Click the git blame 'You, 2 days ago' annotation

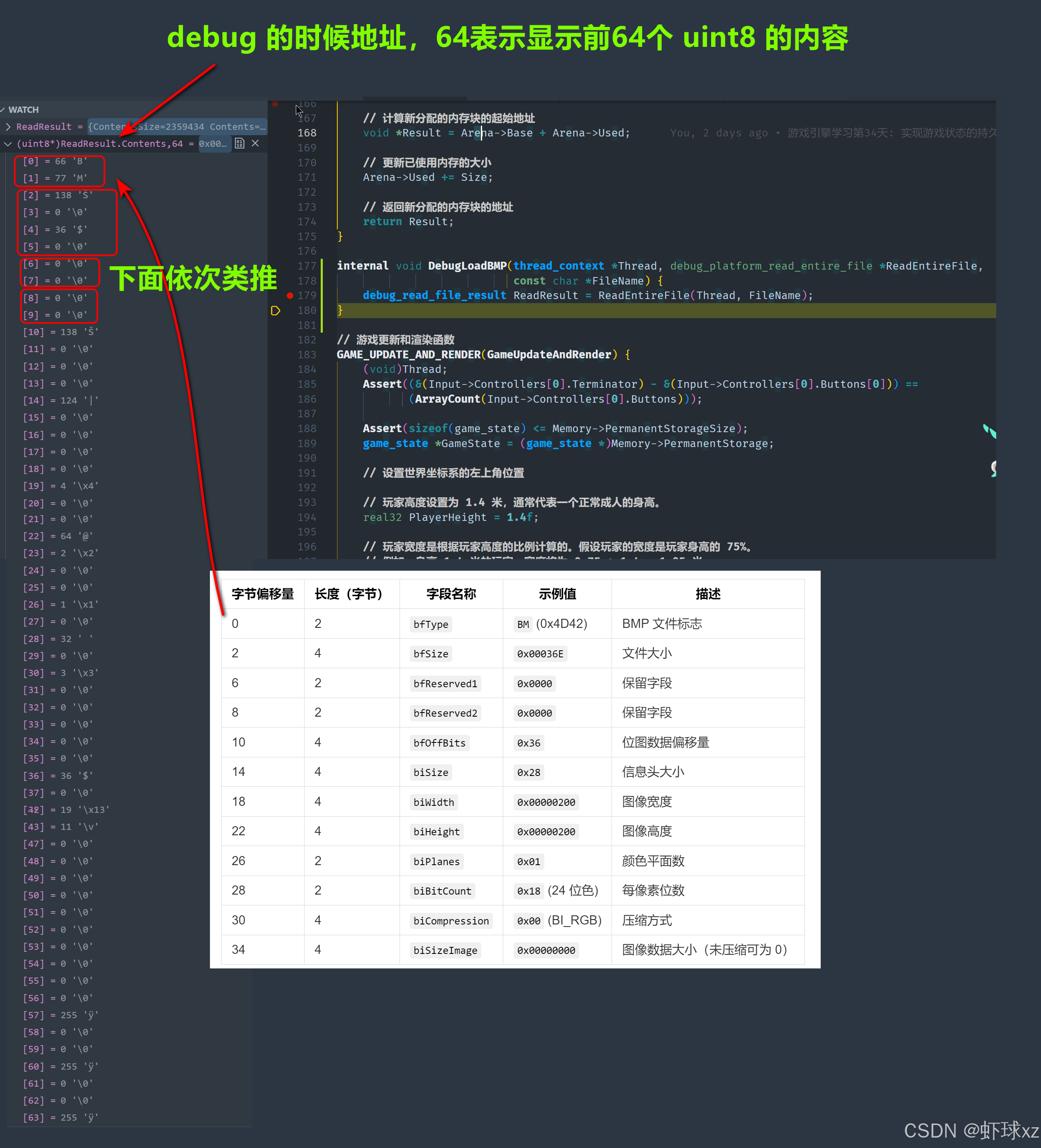click(719, 133)
